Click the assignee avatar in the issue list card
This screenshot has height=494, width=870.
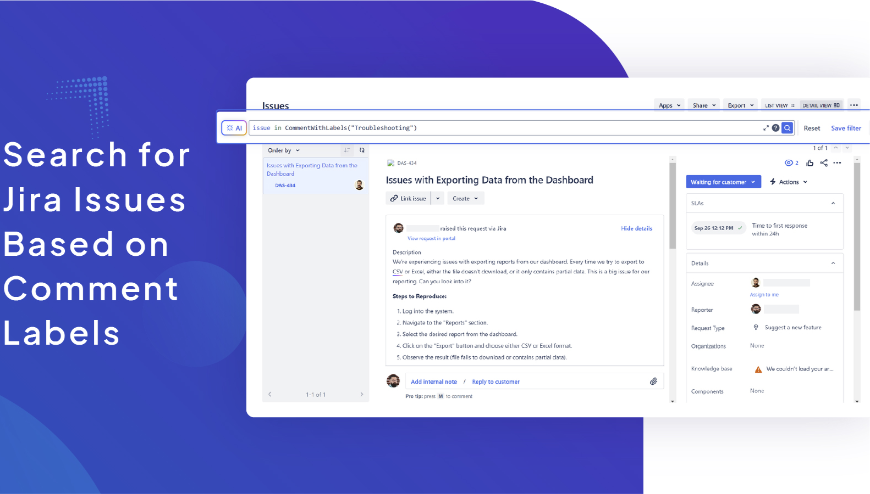tap(359, 185)
